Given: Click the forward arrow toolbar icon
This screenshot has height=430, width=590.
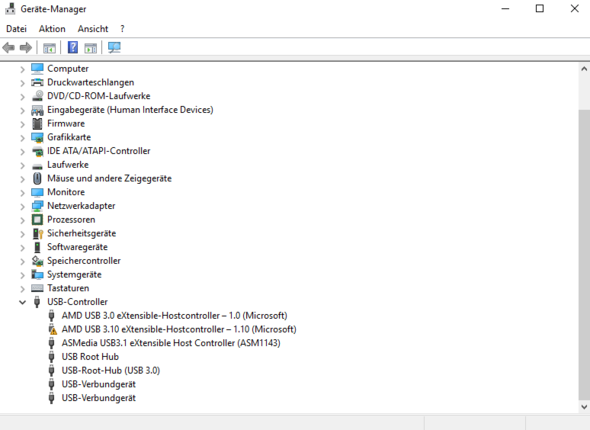Looking at the screenshot, I should point(26,48).
